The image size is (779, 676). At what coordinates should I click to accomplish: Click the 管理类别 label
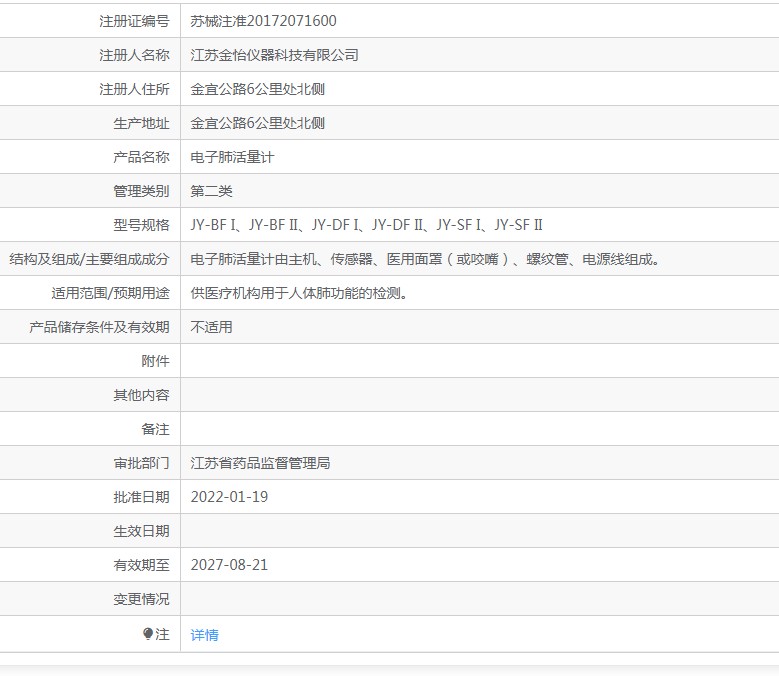point(141,191)
